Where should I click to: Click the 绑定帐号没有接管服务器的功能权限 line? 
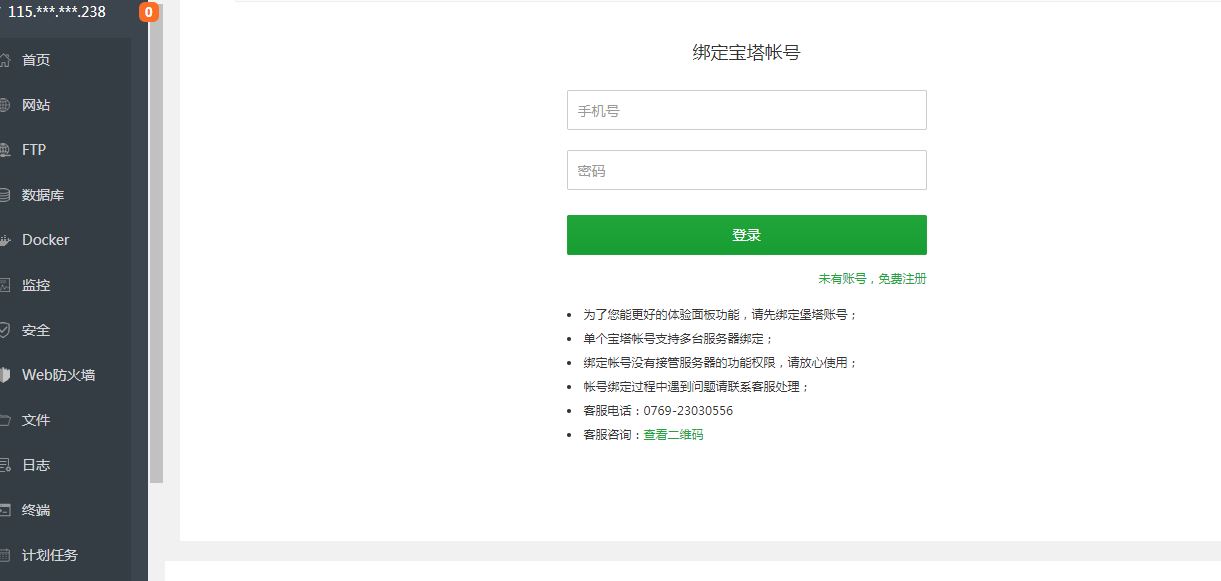(x=721, y=363)
